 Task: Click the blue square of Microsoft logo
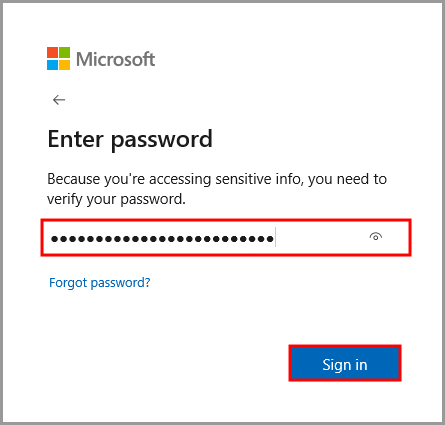[x=52, y=65]
